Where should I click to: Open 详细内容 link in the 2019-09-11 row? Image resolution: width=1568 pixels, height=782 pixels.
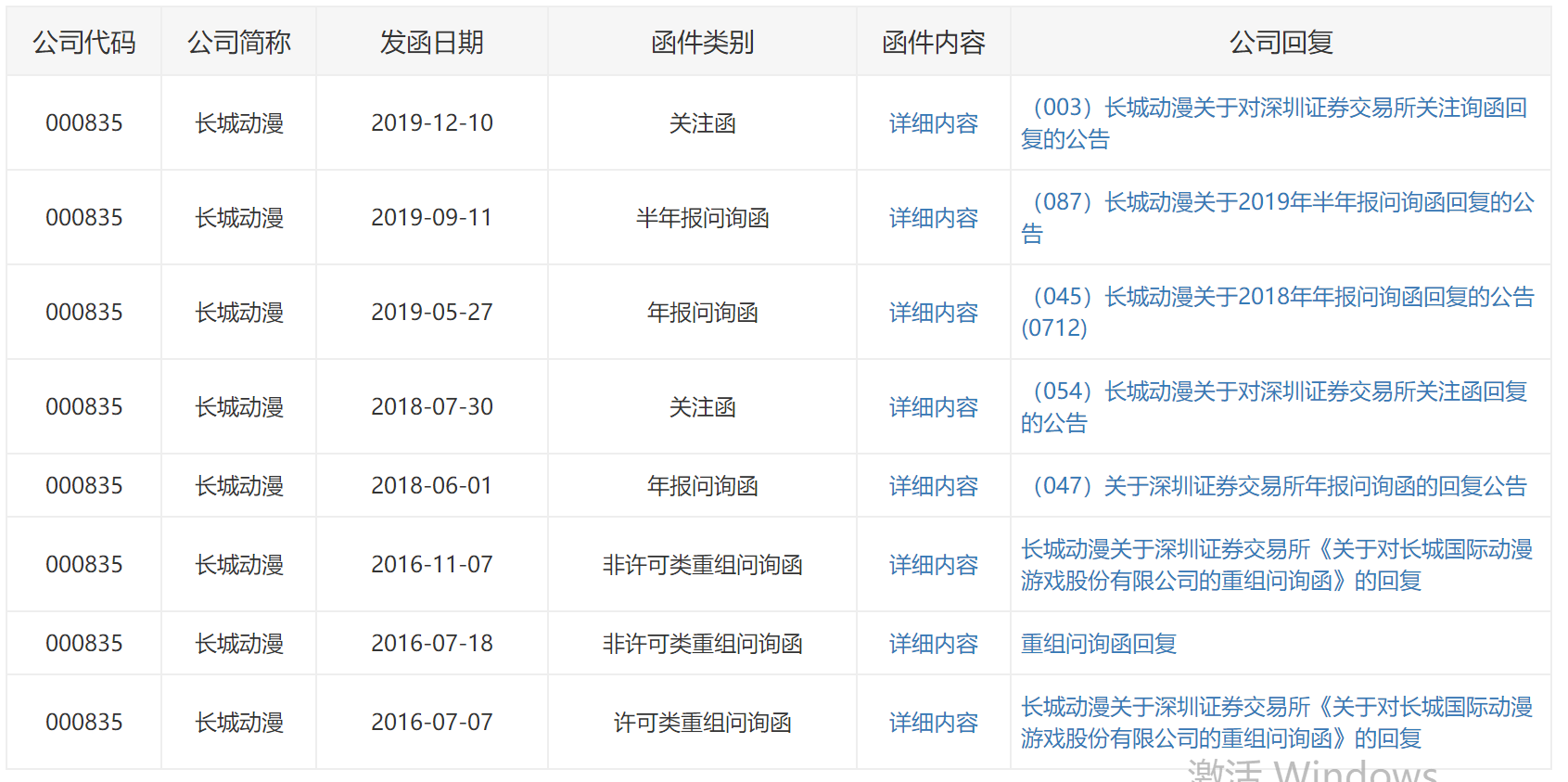[933, 218]
